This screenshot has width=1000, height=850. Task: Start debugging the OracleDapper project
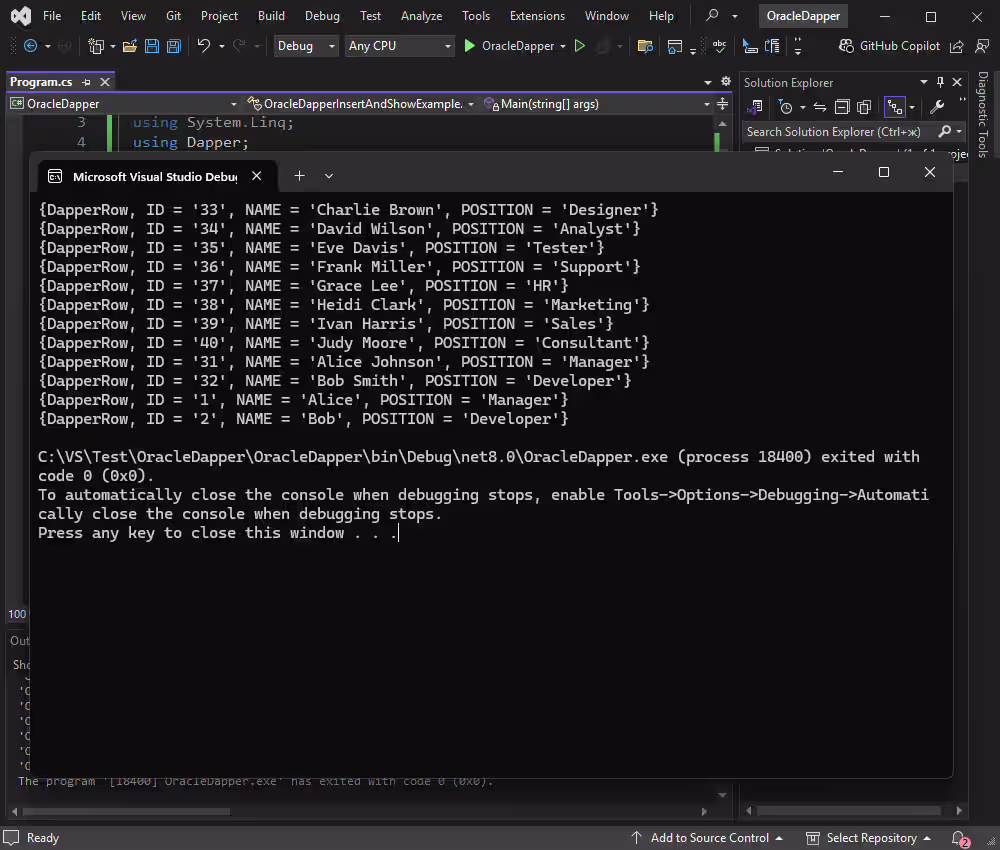469,45
